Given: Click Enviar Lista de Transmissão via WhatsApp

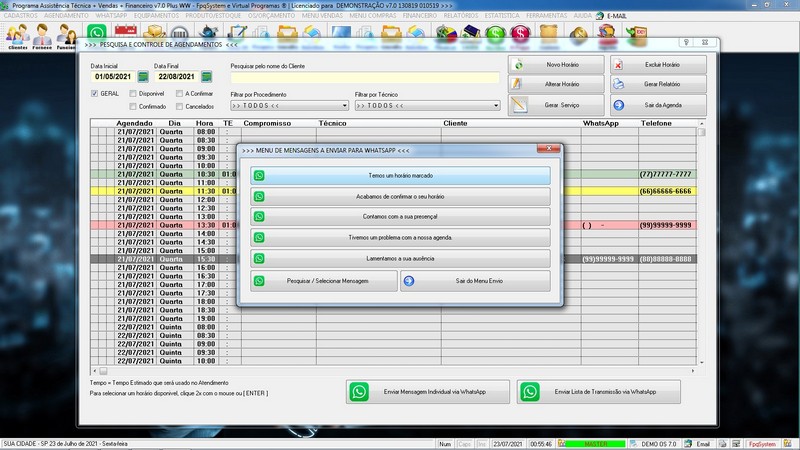Looking at the screenshot, I should (x=598, y=392).
